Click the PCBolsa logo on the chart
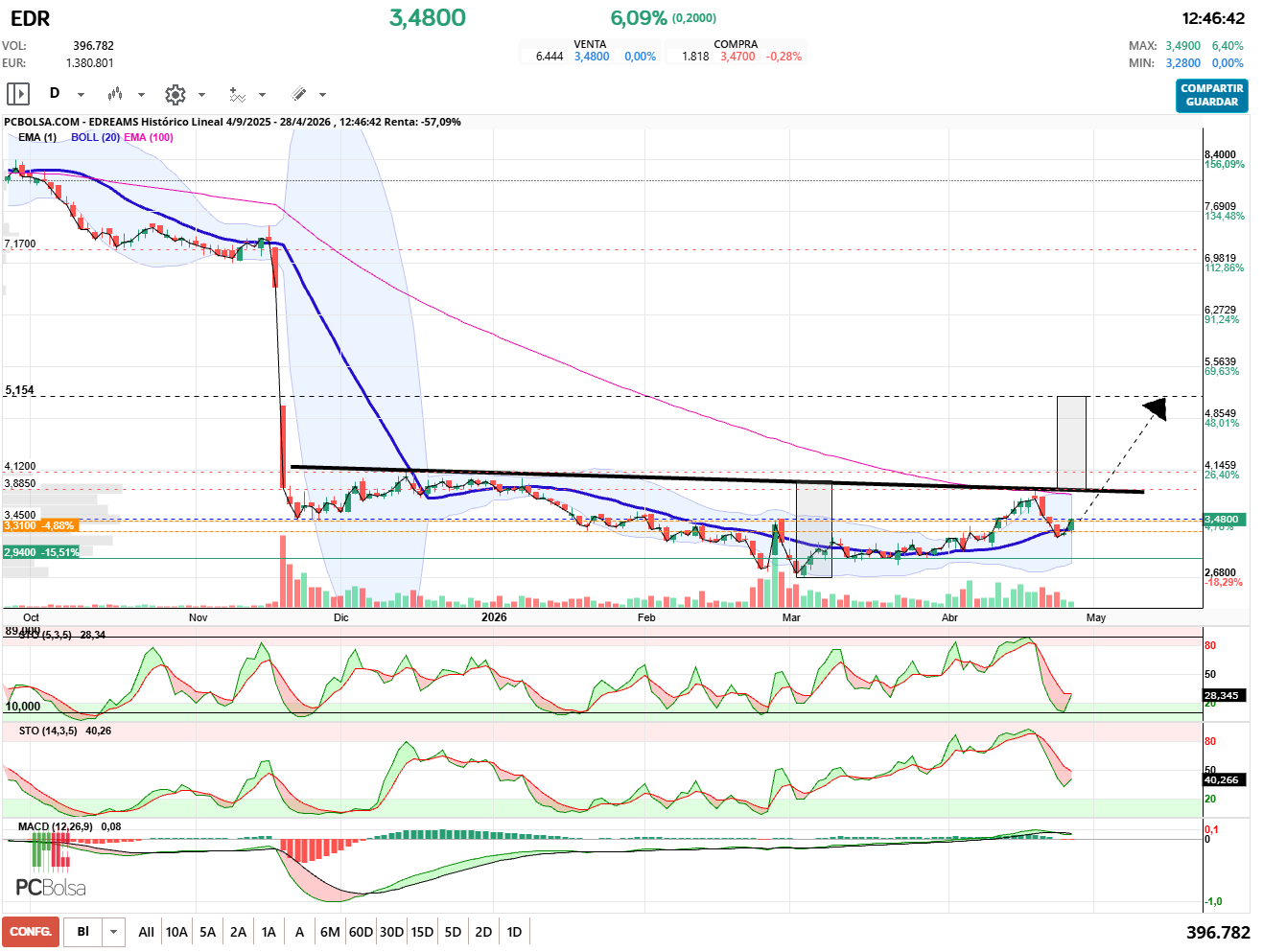 (51, 887)
